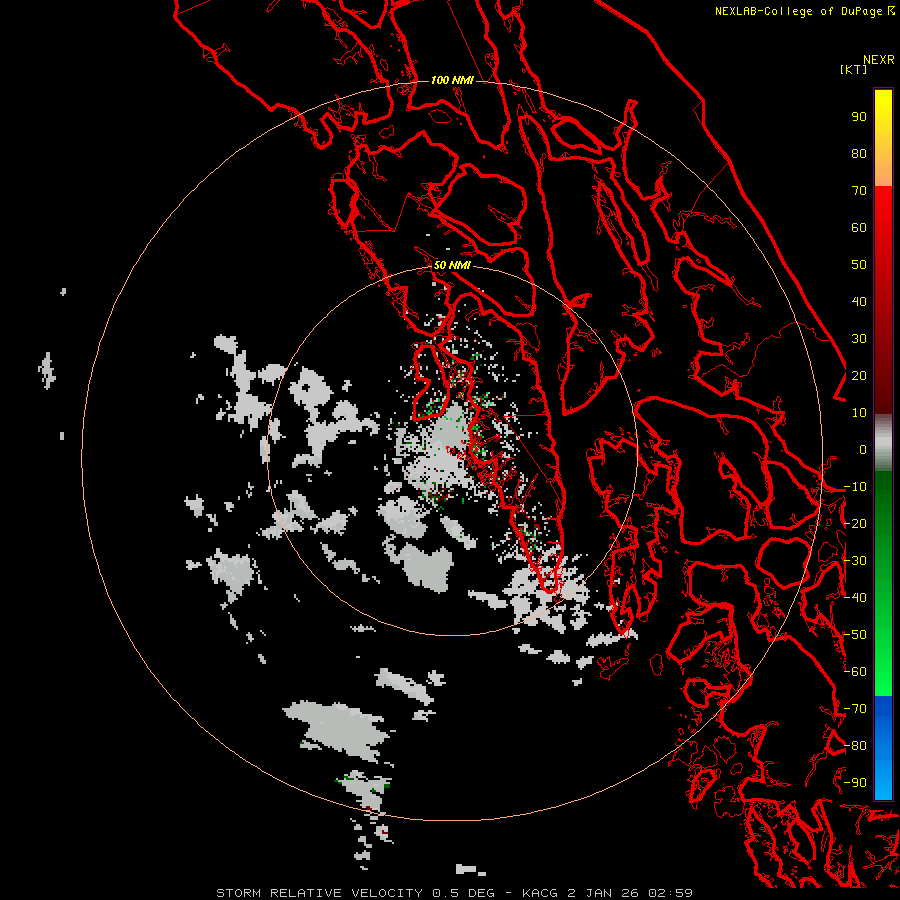
Task: Click the 40 value on velocity scale
Action: click(859, 301)
